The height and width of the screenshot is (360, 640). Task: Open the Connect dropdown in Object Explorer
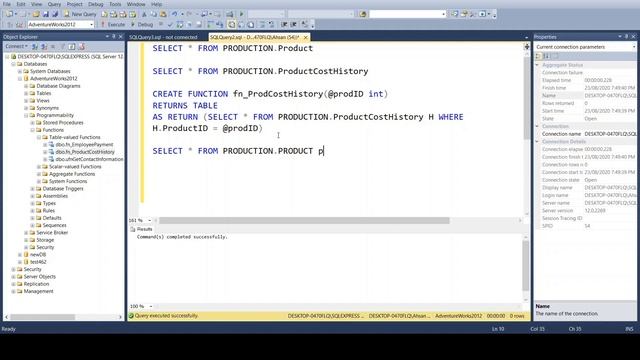(17, 47)
